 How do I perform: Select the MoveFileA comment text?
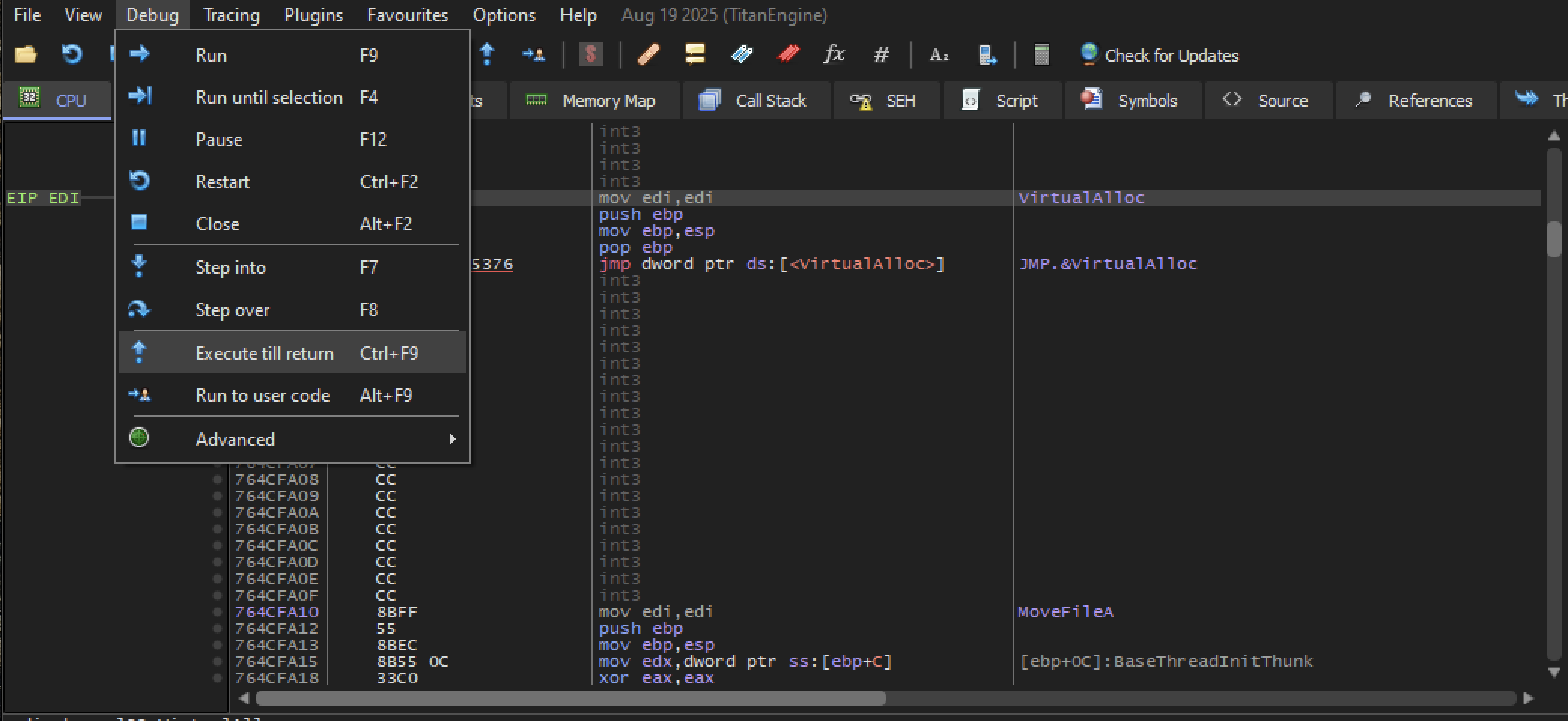click(1065, 612)
